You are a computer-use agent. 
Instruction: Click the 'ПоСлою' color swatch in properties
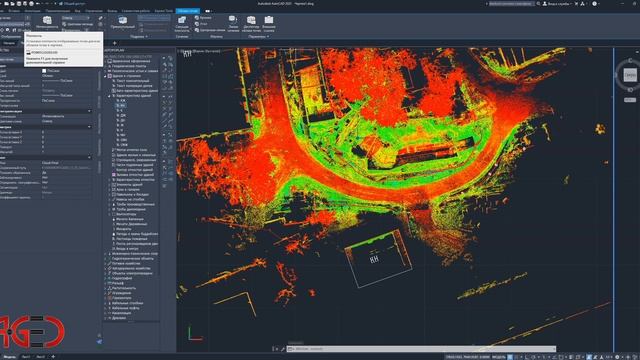tap(44, 71)
